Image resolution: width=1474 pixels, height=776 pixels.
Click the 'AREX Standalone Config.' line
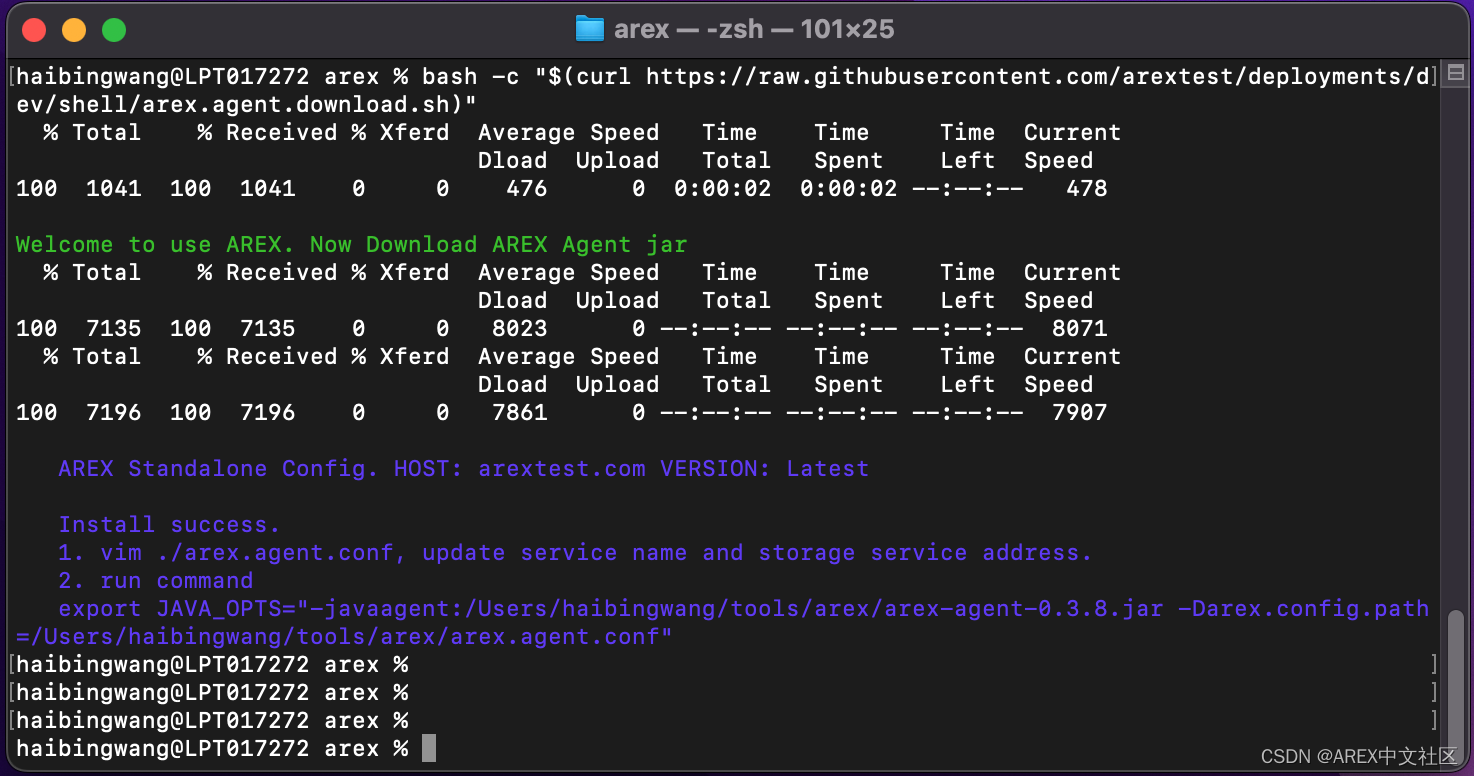pos(463,469)
